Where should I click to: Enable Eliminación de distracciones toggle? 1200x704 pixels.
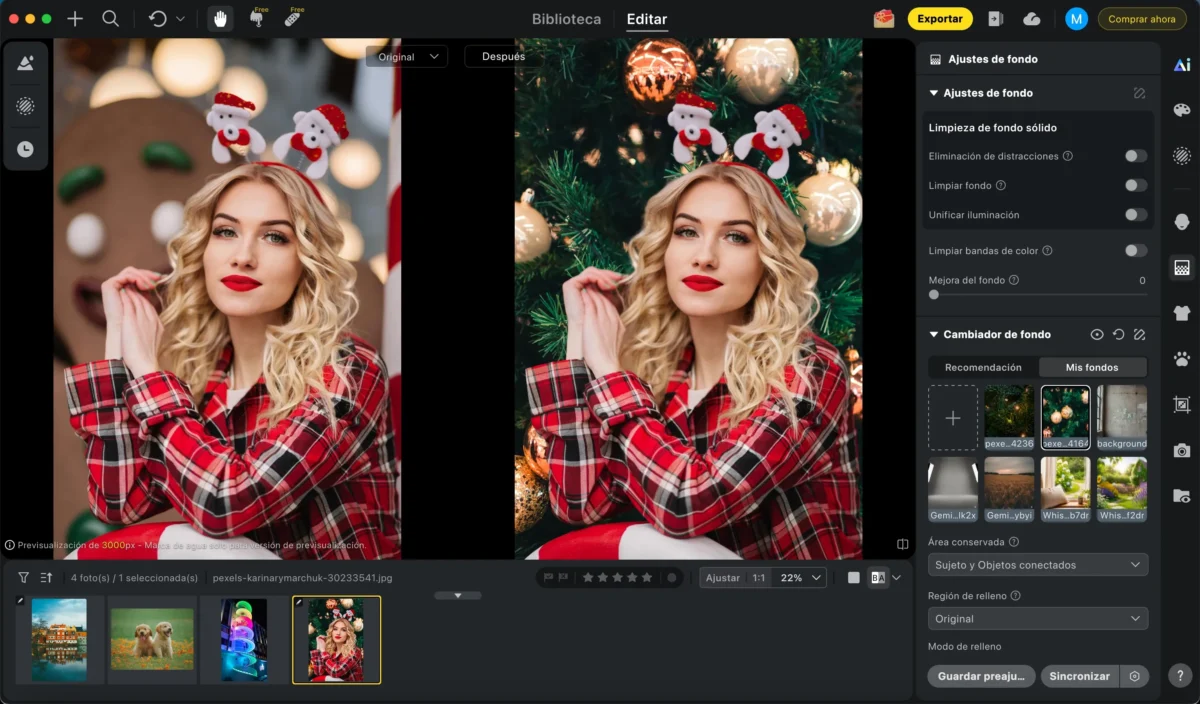coord(1135,156)
